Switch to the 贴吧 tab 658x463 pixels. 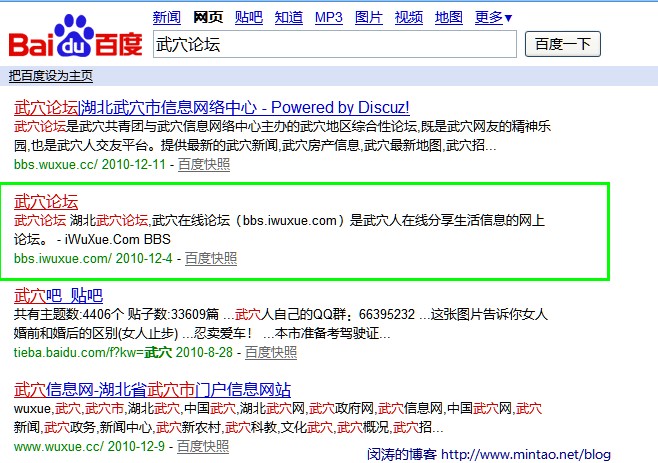(248, 17)
